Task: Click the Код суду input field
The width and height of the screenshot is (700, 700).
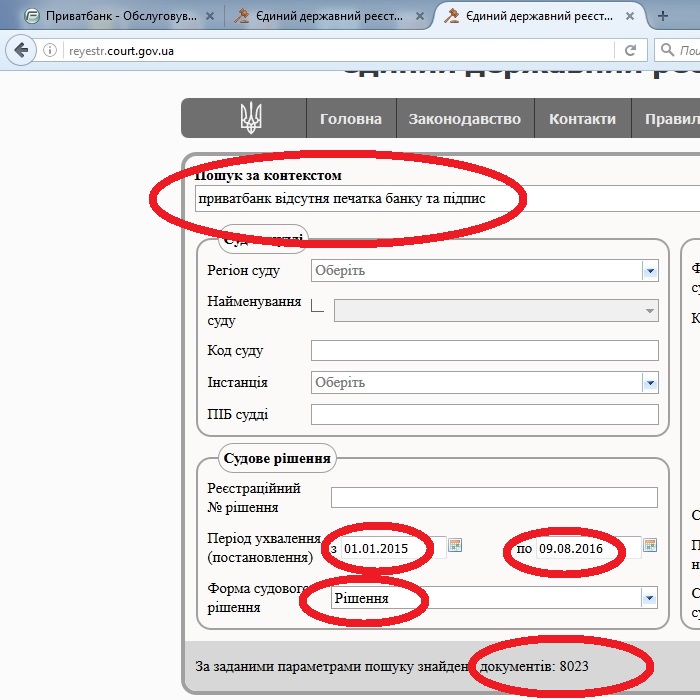Action: tap(485, 350)
